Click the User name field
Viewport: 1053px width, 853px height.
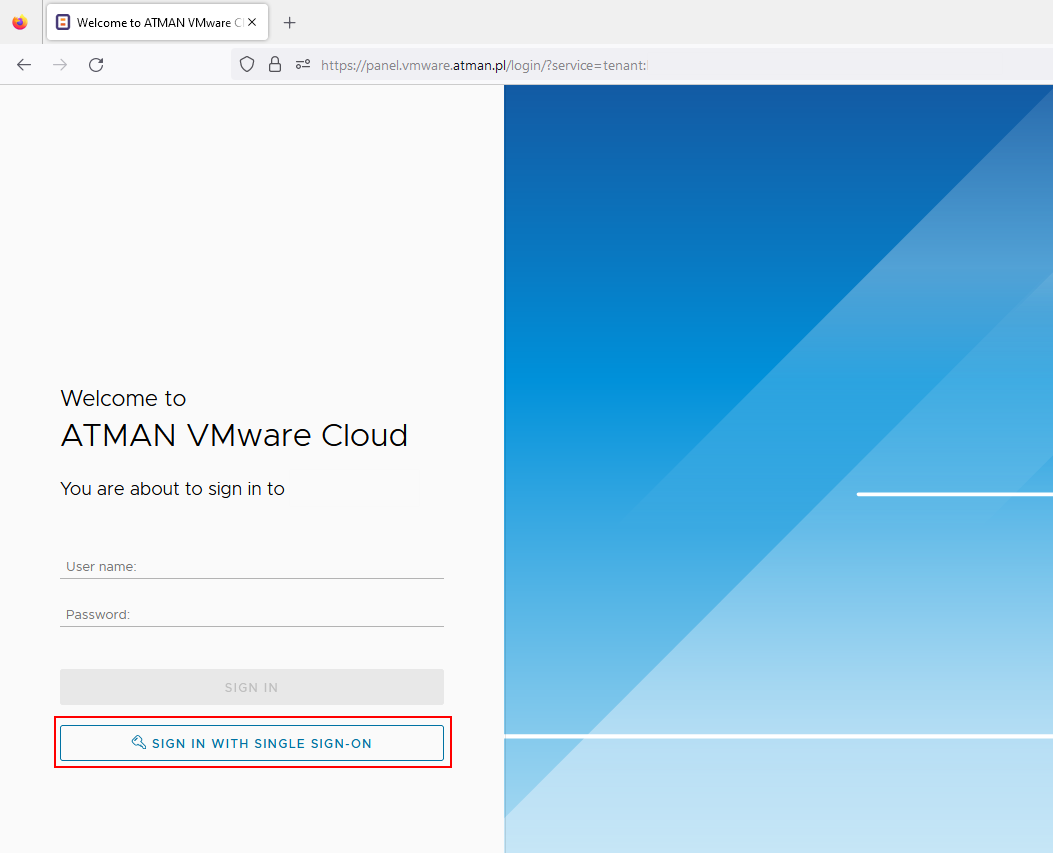pyautogui.click(x=252, y=567)
